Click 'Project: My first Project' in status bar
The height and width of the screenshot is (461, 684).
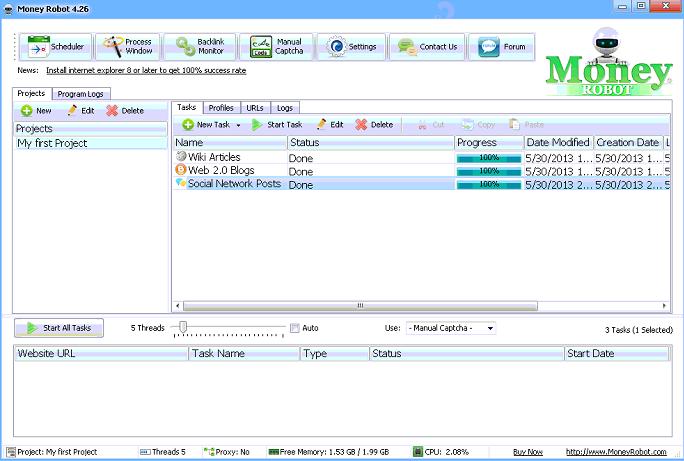tap(57, 452)
